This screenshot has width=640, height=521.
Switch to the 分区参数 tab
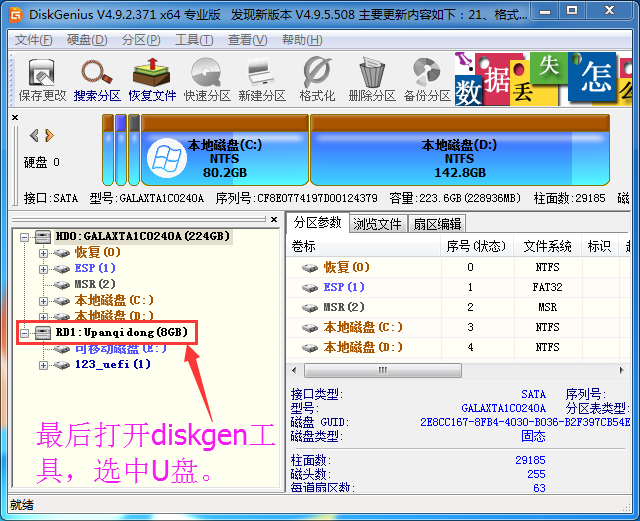(318, 223)
